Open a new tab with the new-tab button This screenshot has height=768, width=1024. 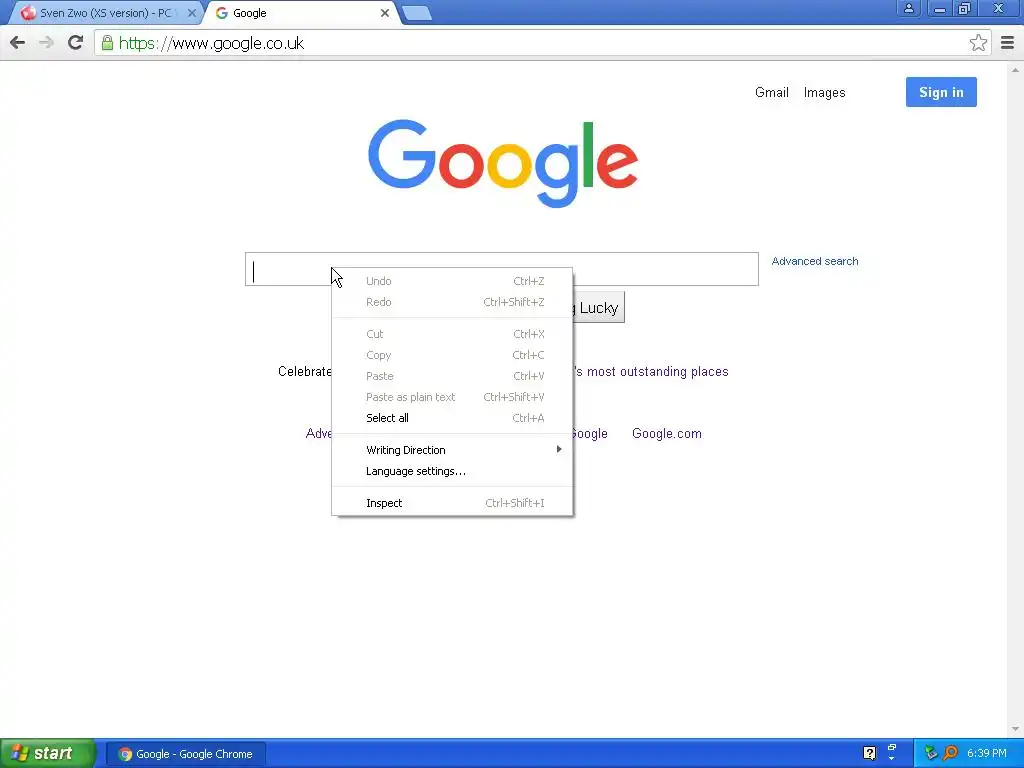(416, 13)
